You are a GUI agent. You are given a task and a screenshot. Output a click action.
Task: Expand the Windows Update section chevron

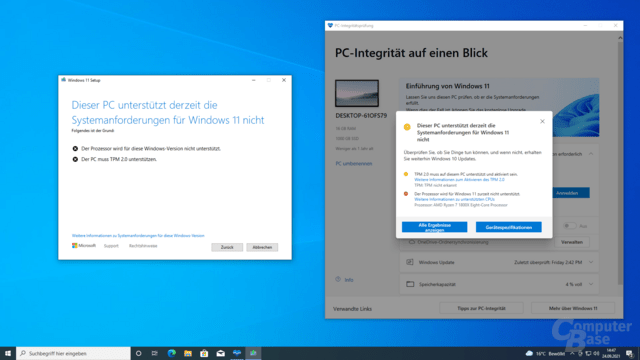(x=591, y=262)
